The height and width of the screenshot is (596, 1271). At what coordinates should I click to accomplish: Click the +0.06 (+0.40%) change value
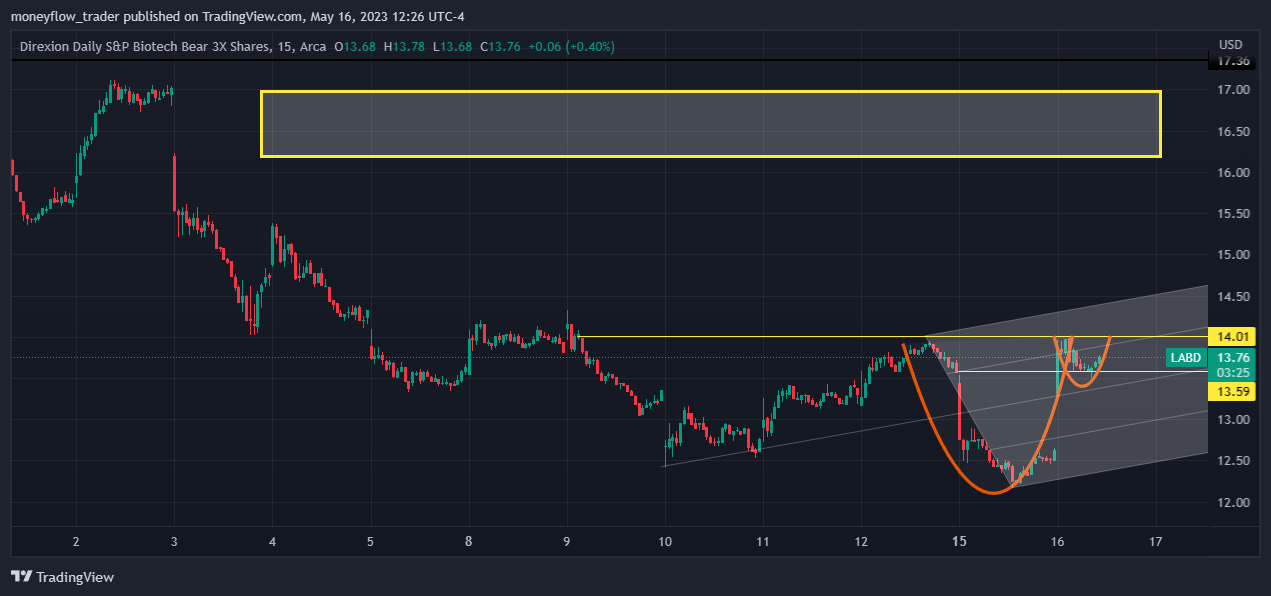pos(571,46)
